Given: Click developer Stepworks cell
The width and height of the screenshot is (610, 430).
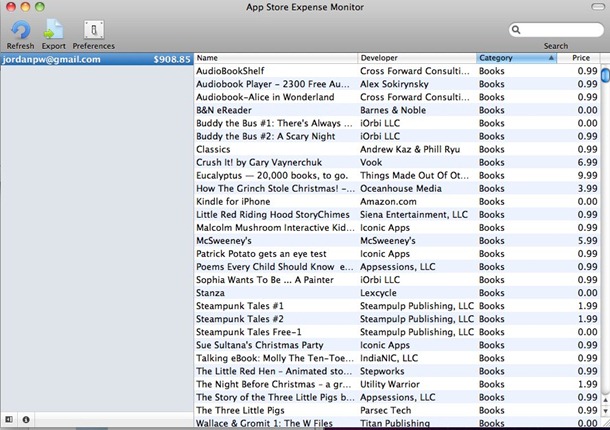Looking at the screenshot, I should click(x=382, y=371).
